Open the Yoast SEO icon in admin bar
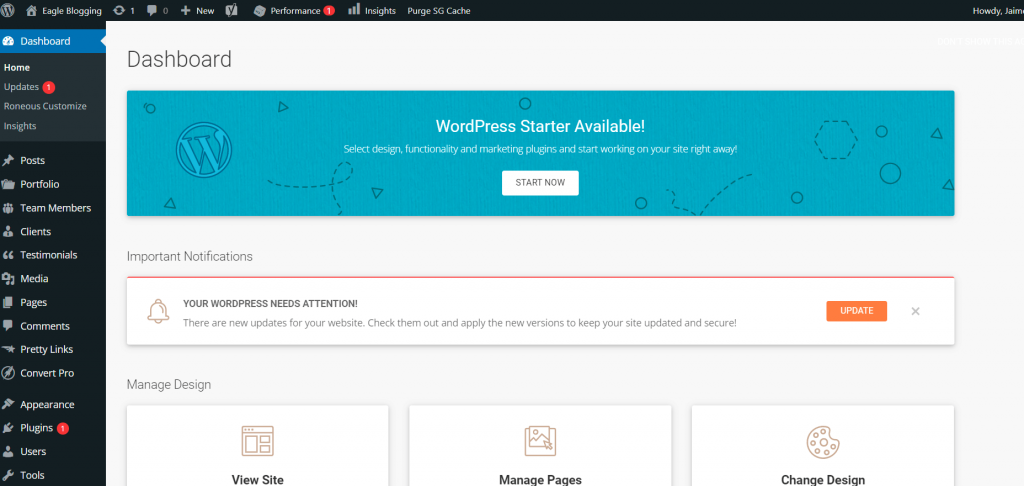This screenshot has width=1024, height=486. 231,10
